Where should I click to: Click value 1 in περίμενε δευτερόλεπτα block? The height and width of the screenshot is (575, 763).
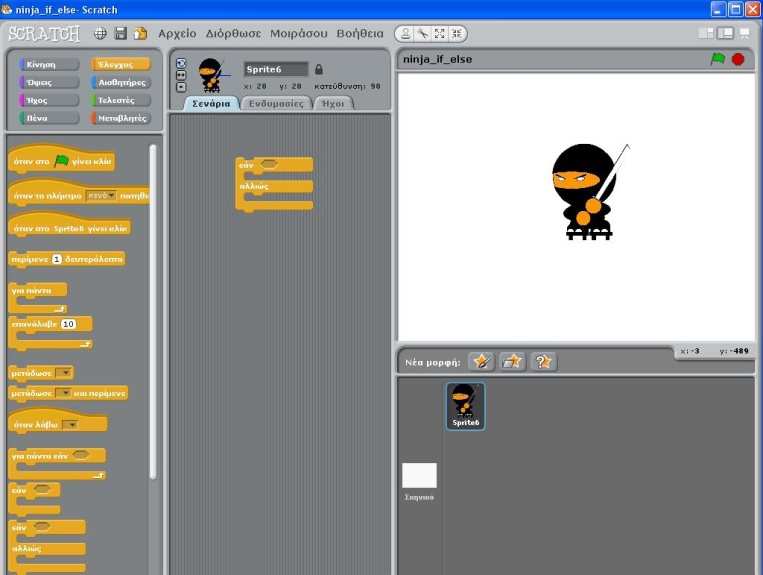pyautogui.click(x=56, y=259)
